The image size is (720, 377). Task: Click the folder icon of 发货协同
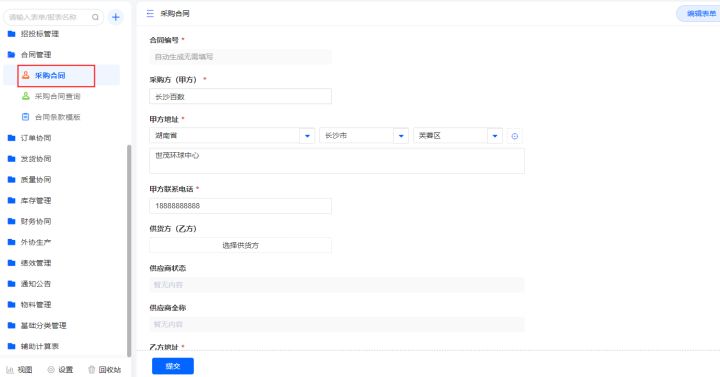pos(12,159)
